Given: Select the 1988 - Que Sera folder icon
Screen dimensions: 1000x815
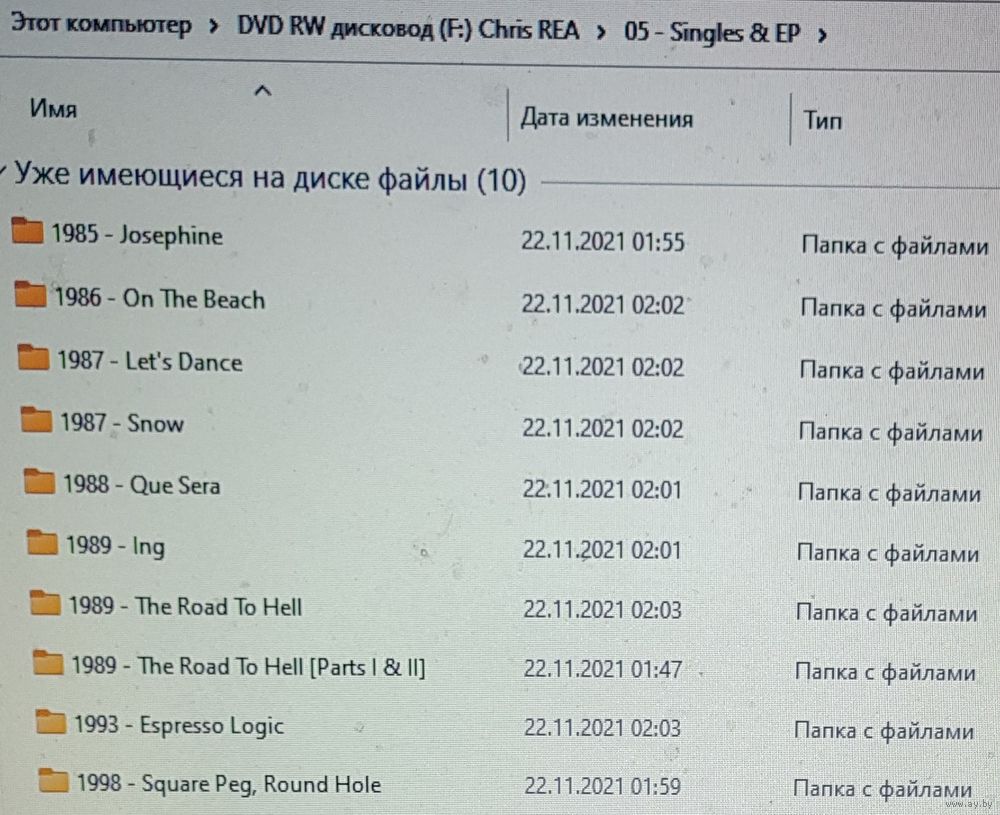Looking at the screenshot, I should (39, 481).
